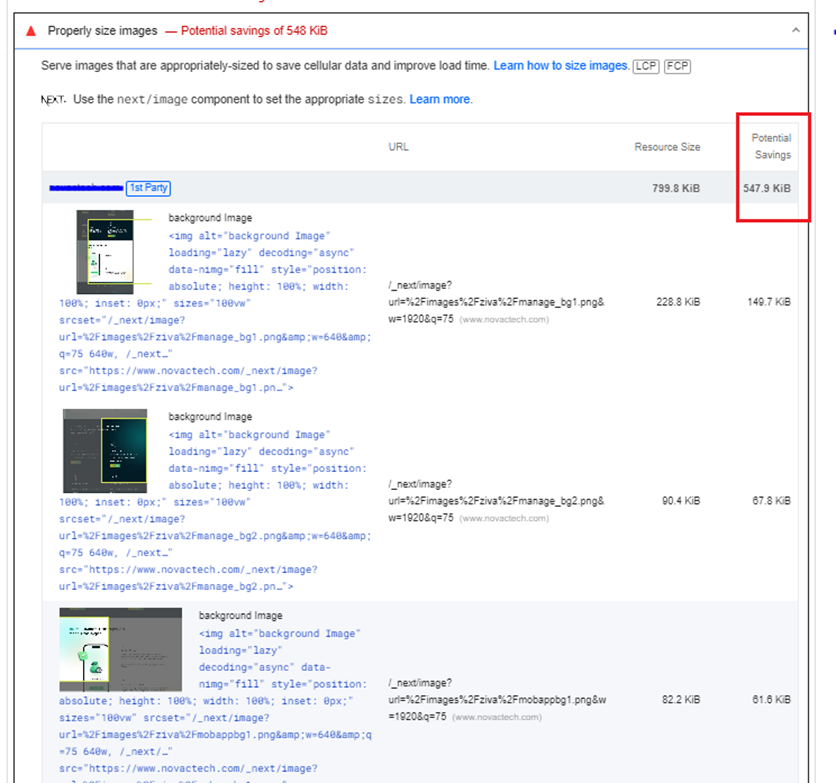
Task: Click the red warning triangle icon
Action: coord(31,31)
